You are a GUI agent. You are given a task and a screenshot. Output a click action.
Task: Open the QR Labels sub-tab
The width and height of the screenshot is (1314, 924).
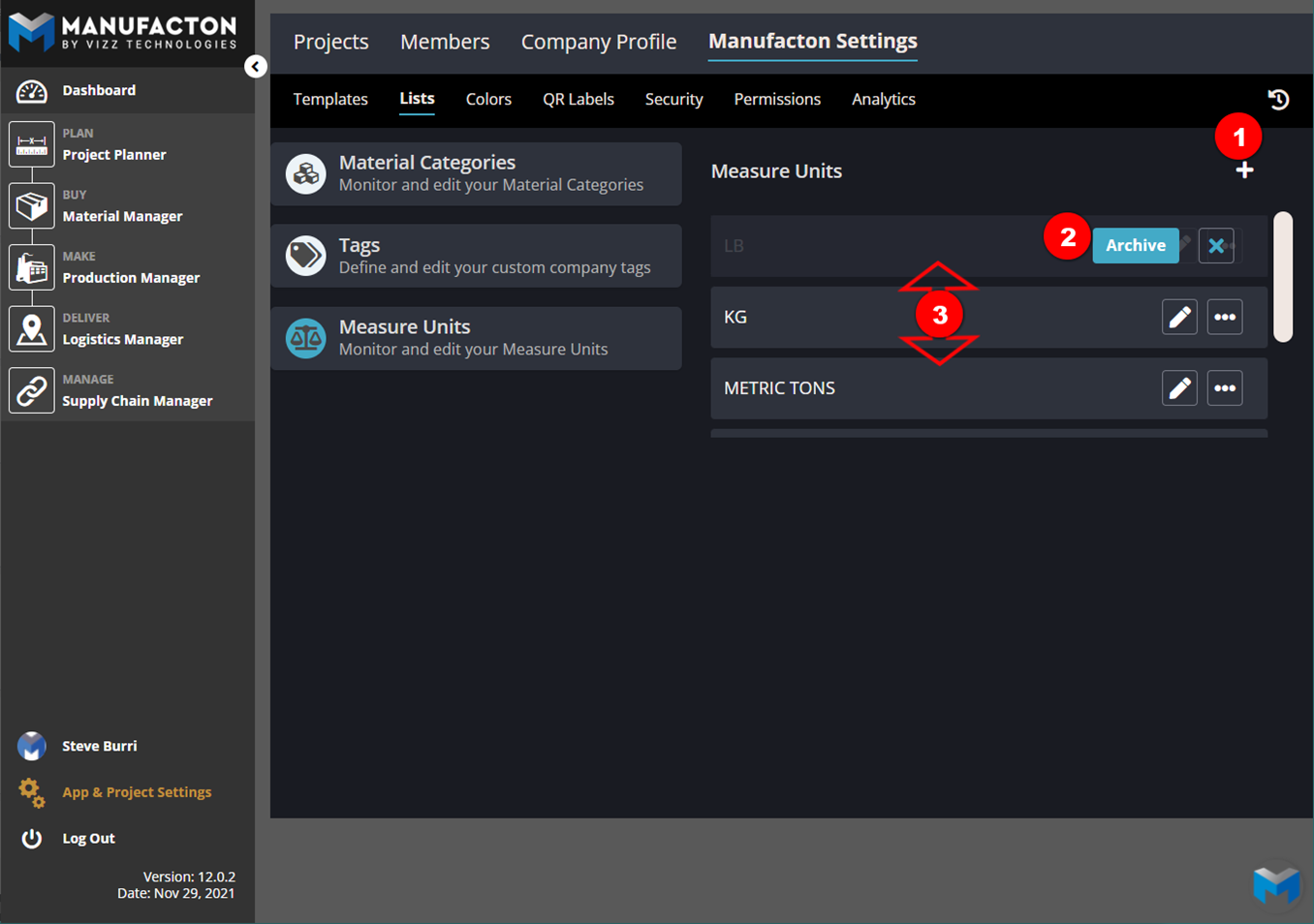[x=578, y=100]
